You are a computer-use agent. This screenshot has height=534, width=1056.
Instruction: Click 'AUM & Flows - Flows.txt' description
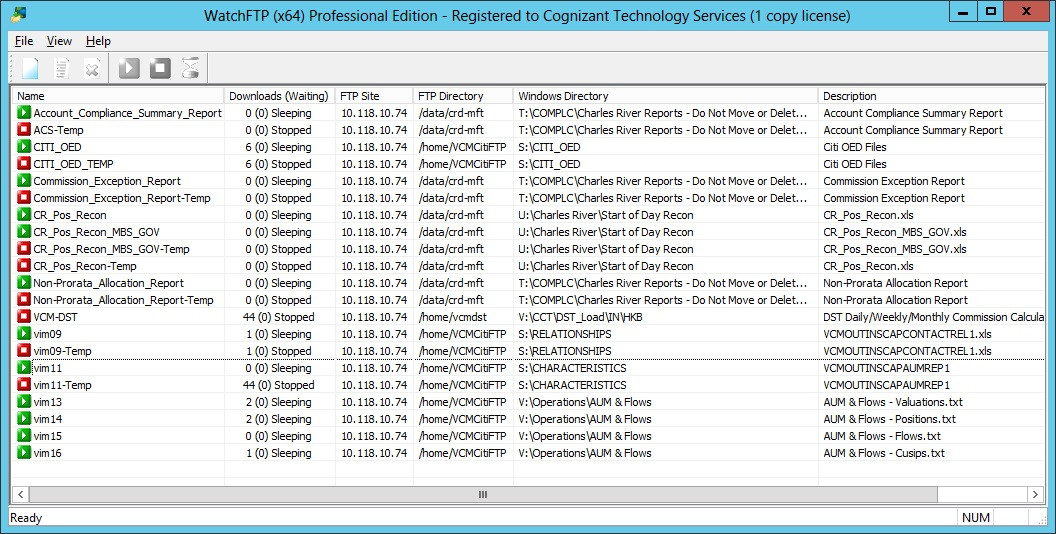pos(882,436)
